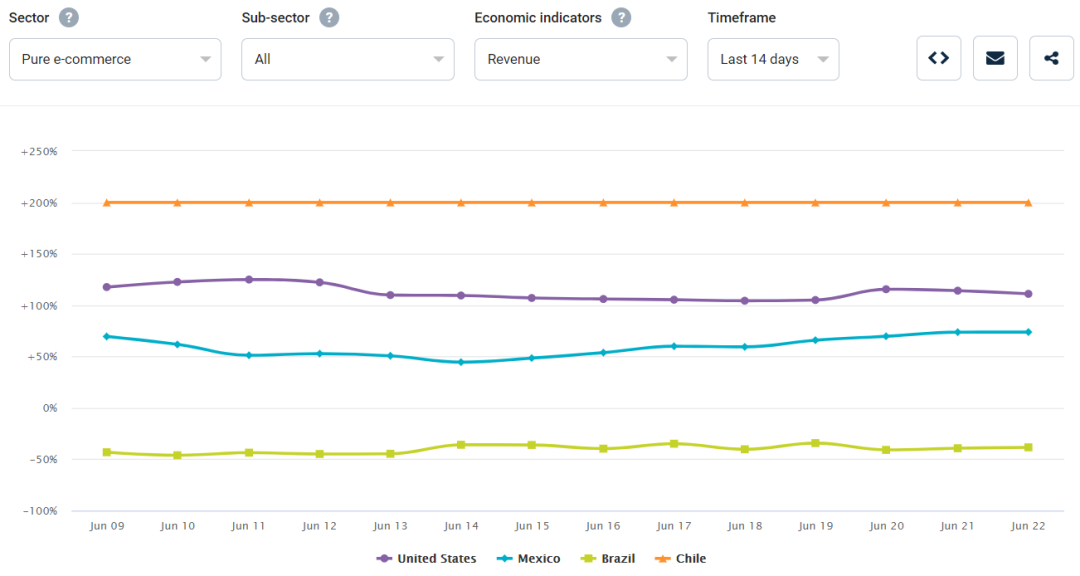The height and width of the screenshot is (576, 1080).
Task: Click the Mexico data point on Jun 14
Action: coord(461,362)
